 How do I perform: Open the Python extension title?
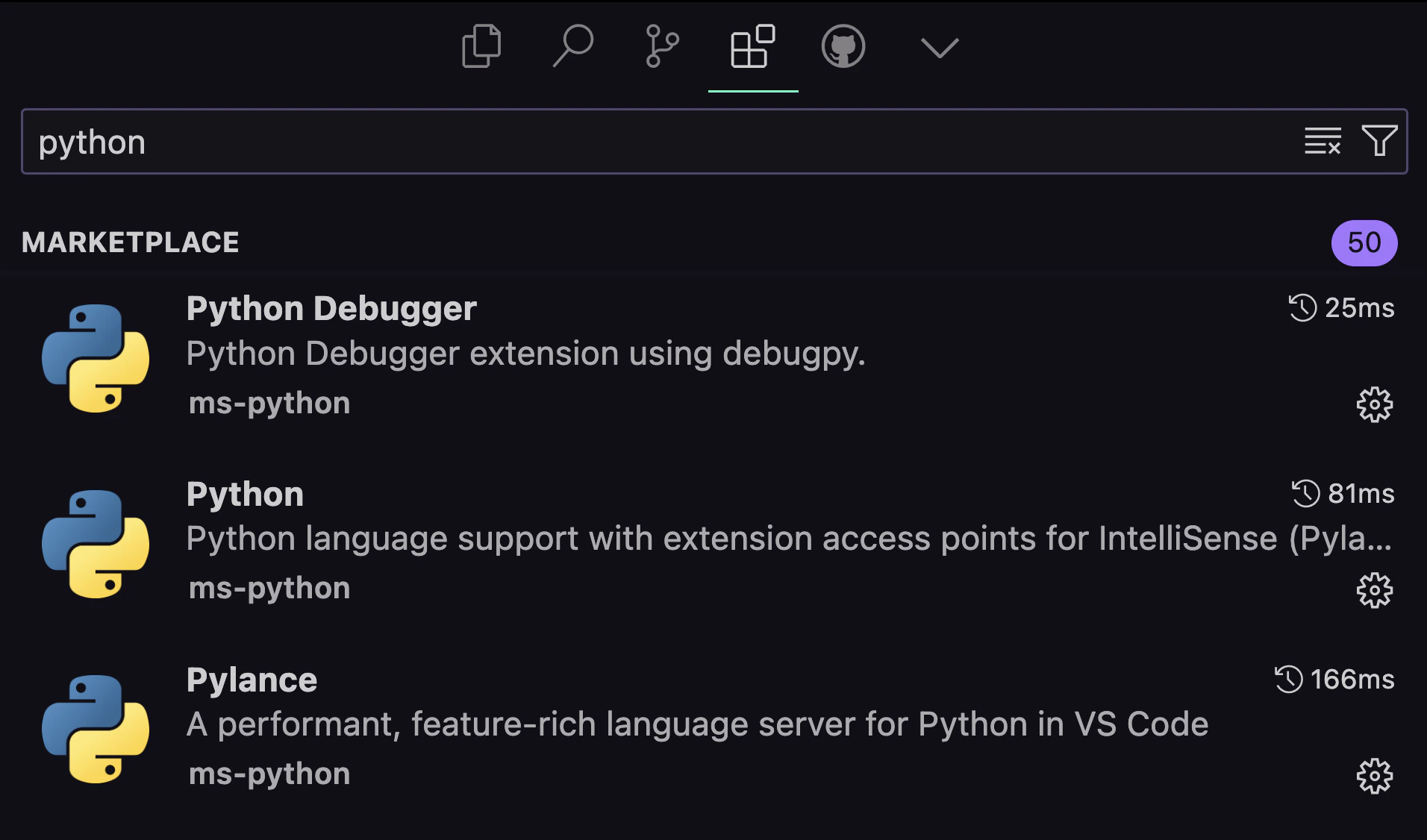point(245,494)
